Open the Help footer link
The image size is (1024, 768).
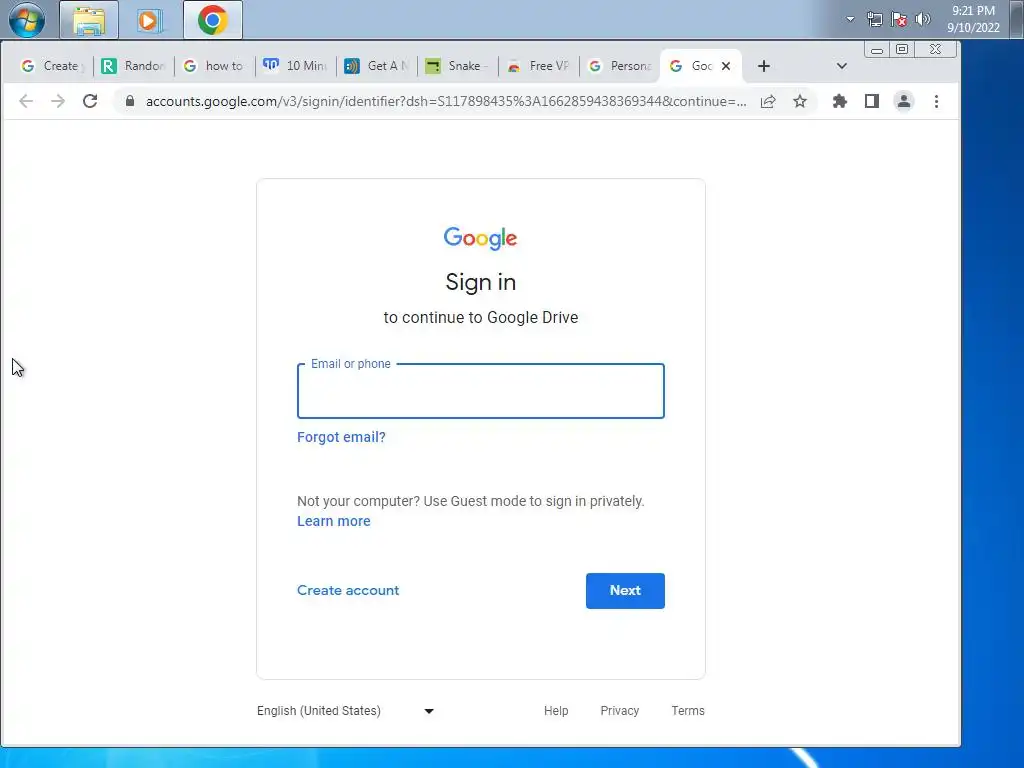click(556, 711)
